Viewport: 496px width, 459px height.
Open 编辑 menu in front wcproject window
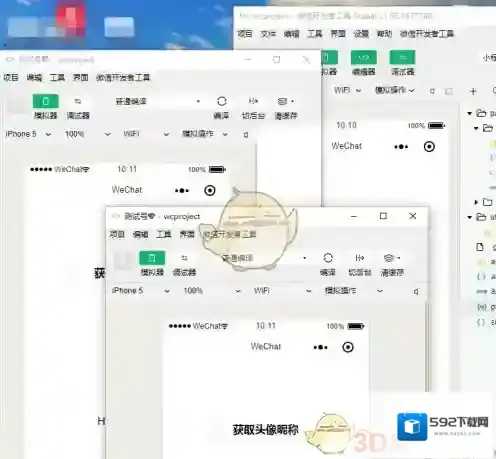click(140, 234)
